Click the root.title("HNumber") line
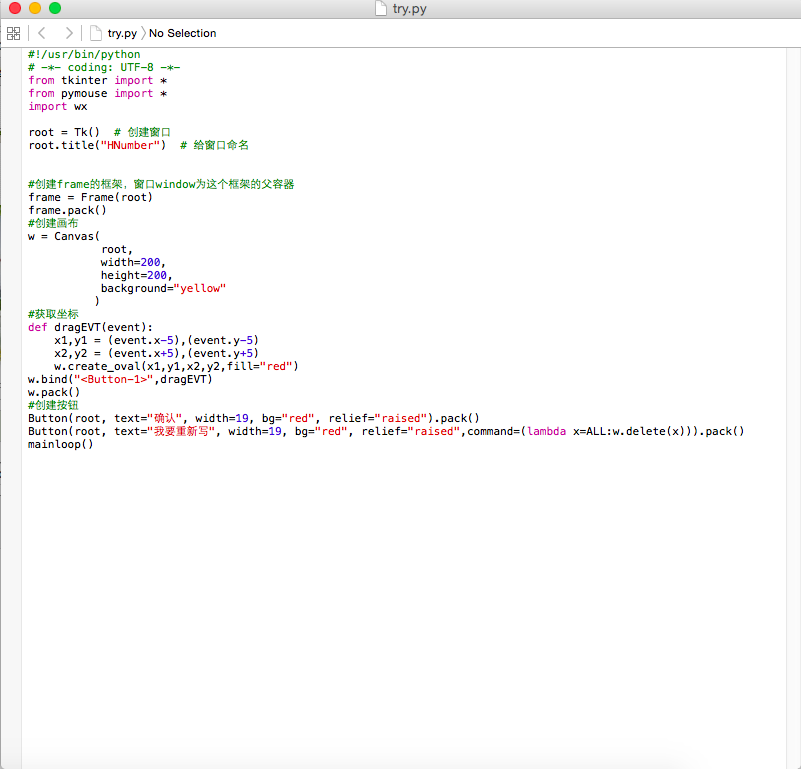Viewport: 801px width, 769px height. coord(97,145)
